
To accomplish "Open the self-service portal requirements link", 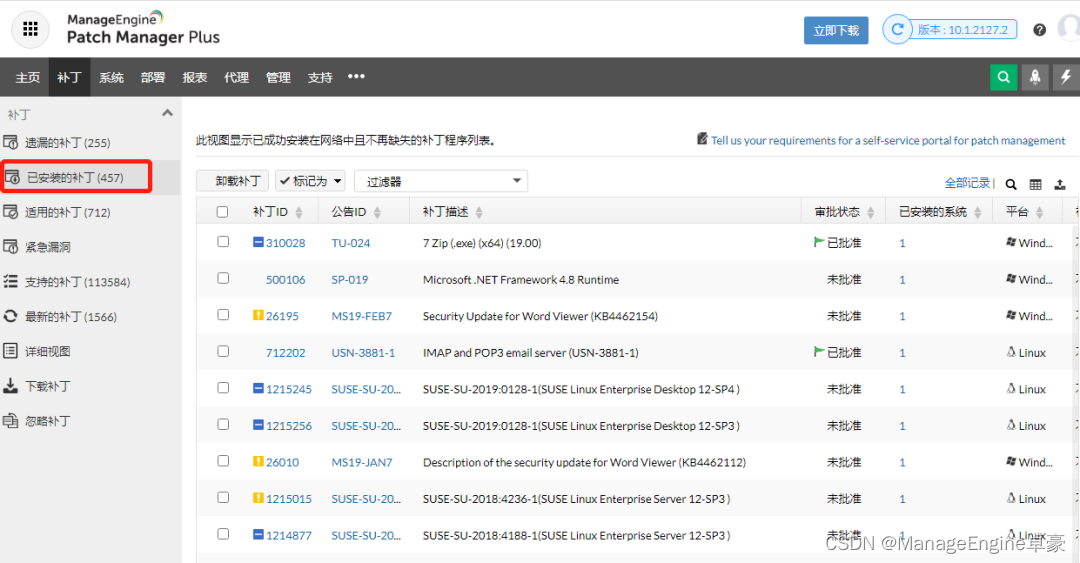I will (888, 140).
